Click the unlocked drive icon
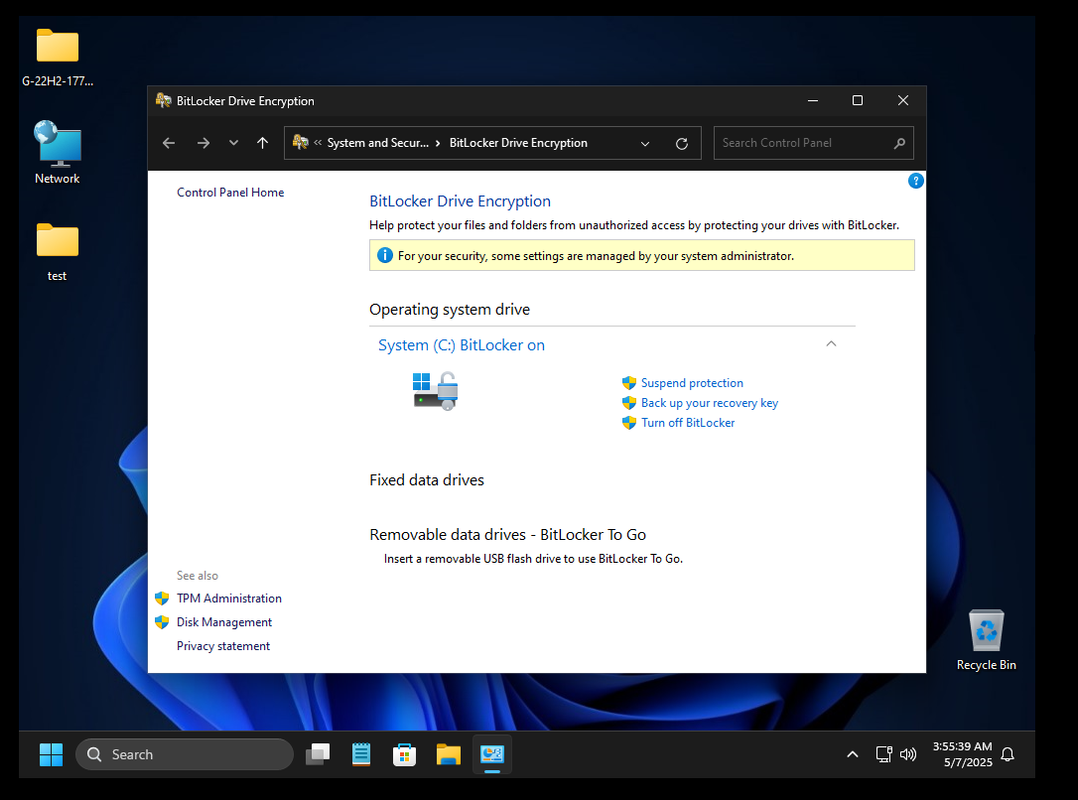The height and width of the screenshot is (800, 1078). click(x=435, y=391)
